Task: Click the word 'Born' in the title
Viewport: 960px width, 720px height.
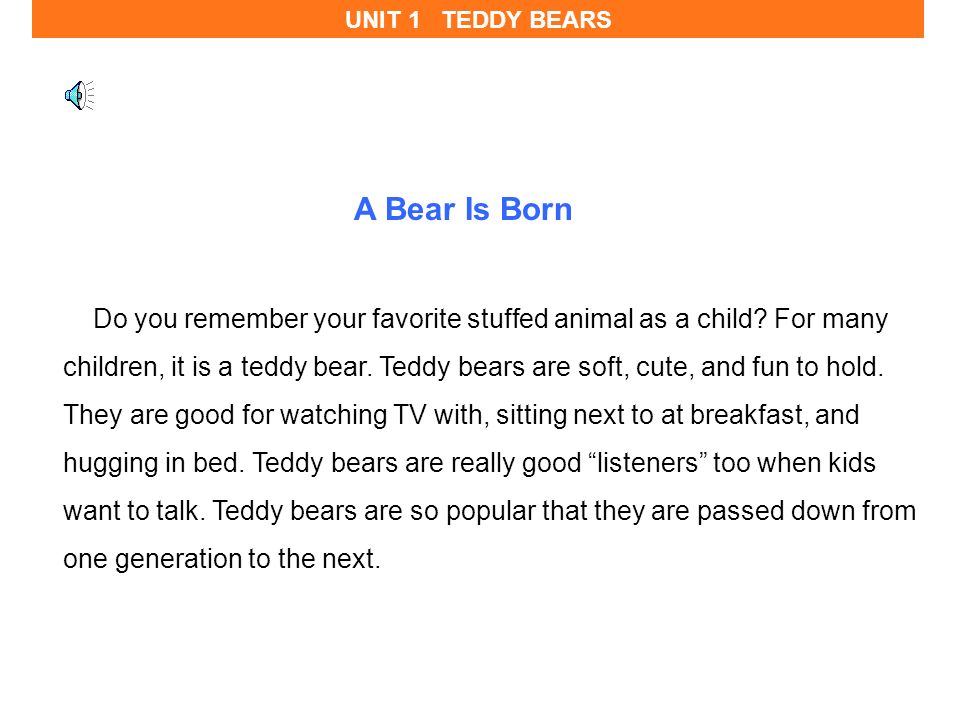Action: (536, 209)
